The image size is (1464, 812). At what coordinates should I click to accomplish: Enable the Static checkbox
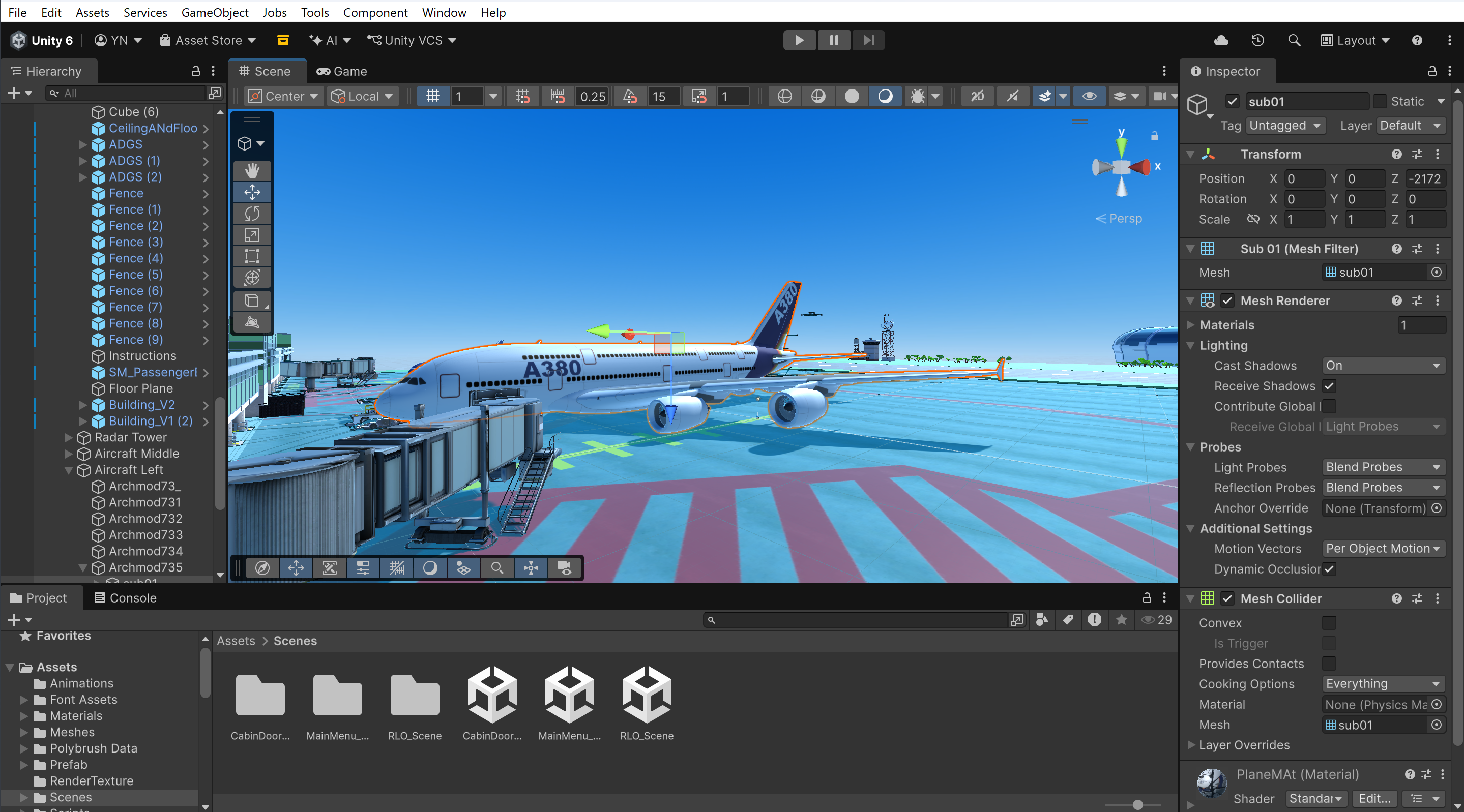click(1380, 102)
